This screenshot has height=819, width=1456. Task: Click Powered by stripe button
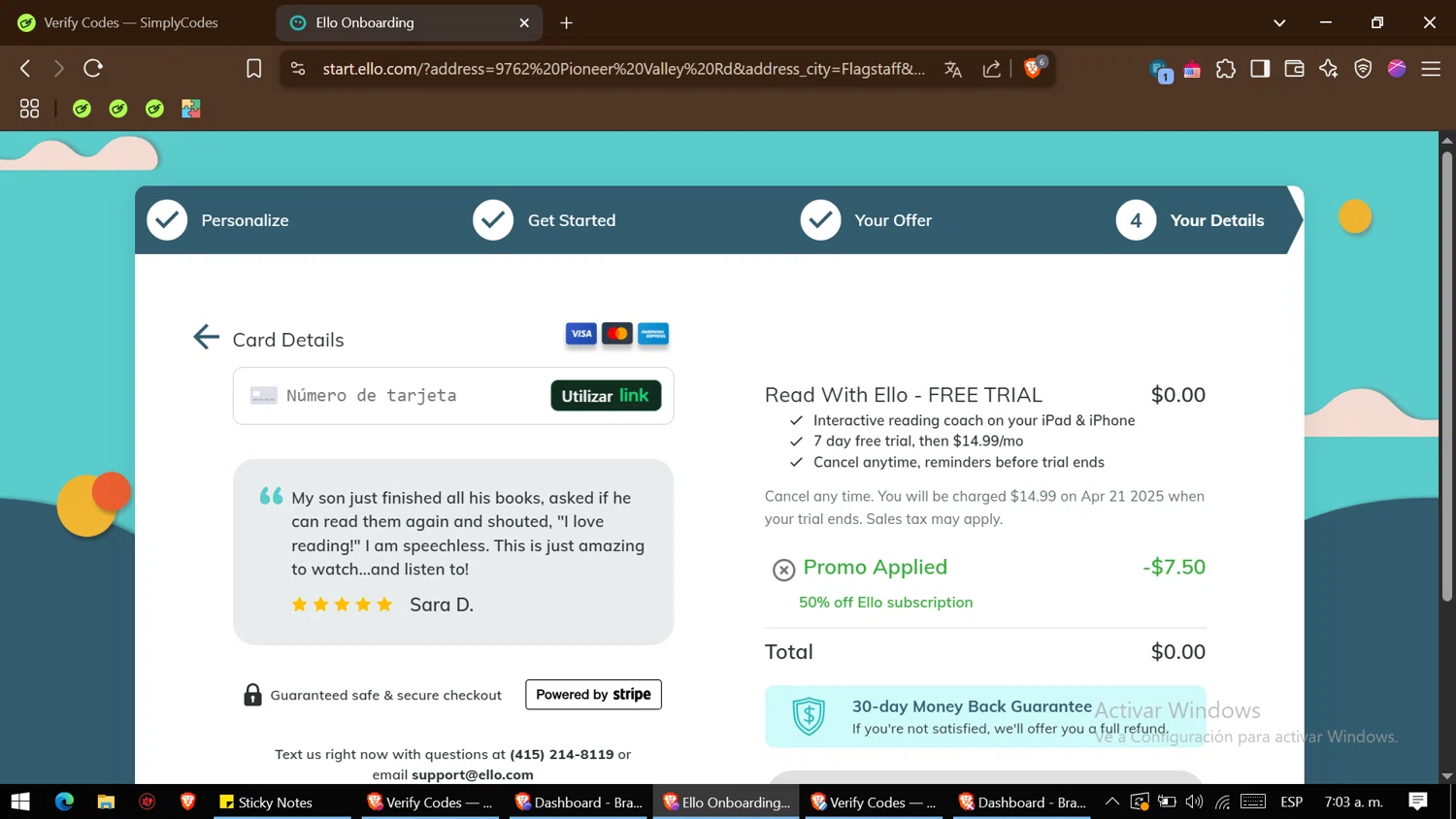[x=593, y=695]
